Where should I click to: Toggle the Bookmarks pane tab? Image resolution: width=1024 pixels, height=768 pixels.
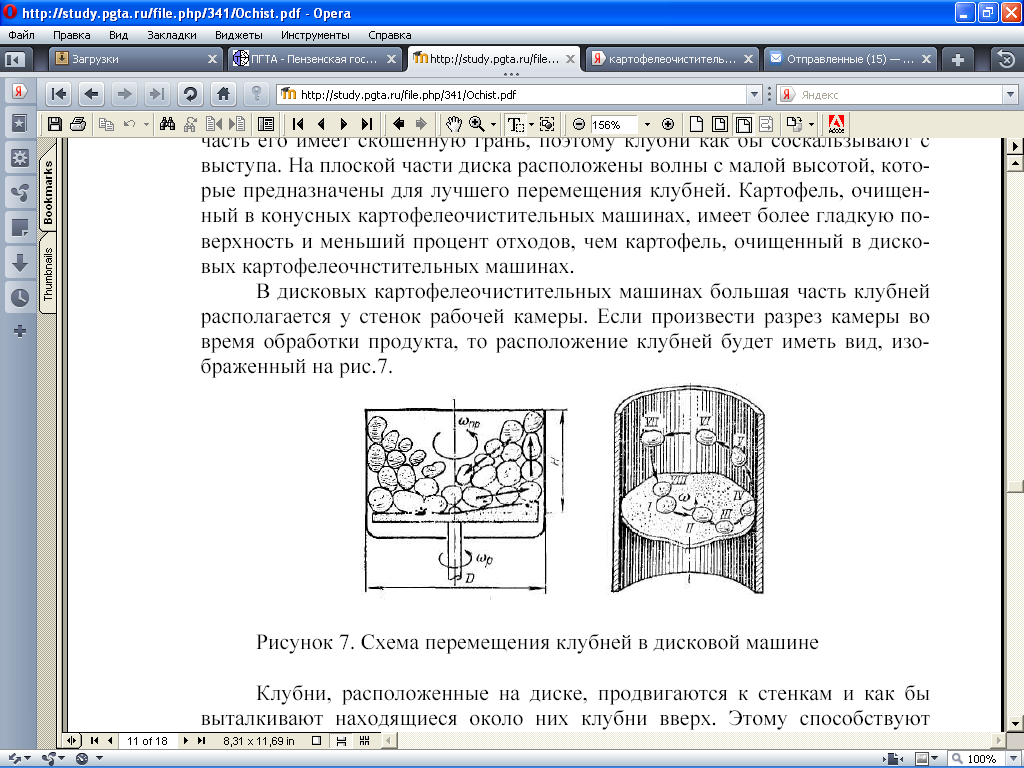tap(48, 192)
